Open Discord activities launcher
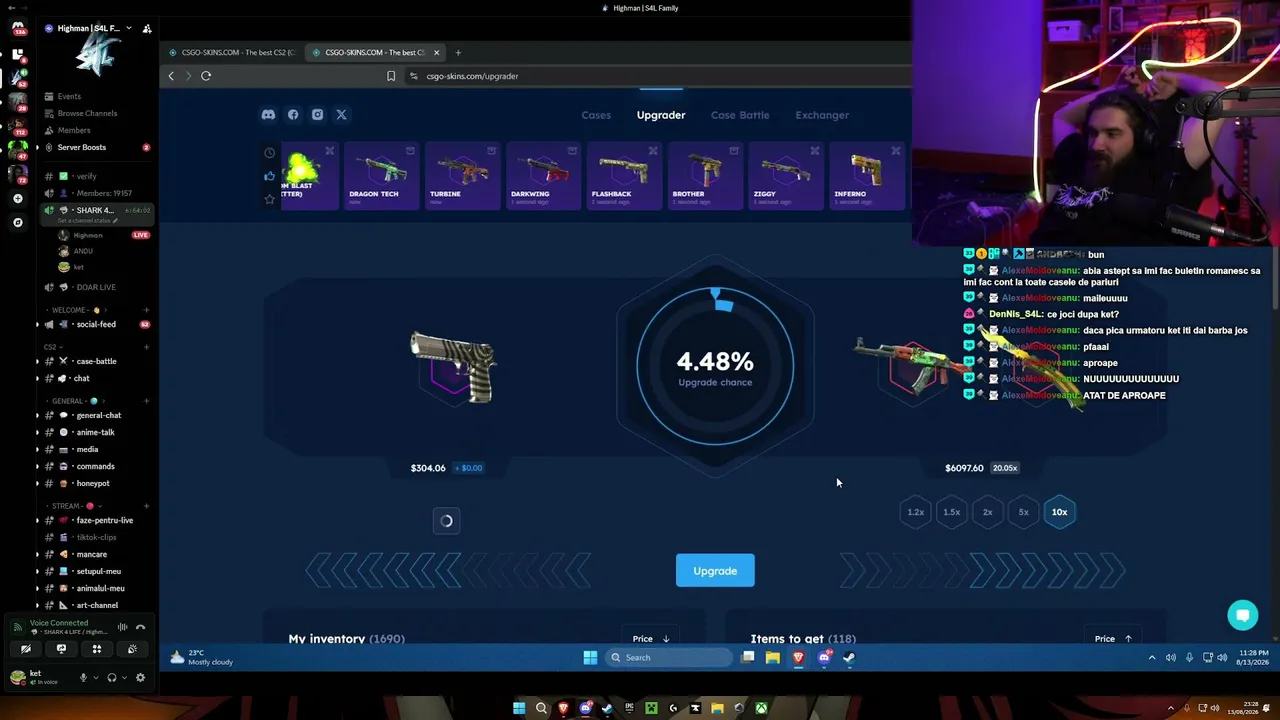Image resolution: width=1280 pixels, height=720 pixels. point(97,649)
